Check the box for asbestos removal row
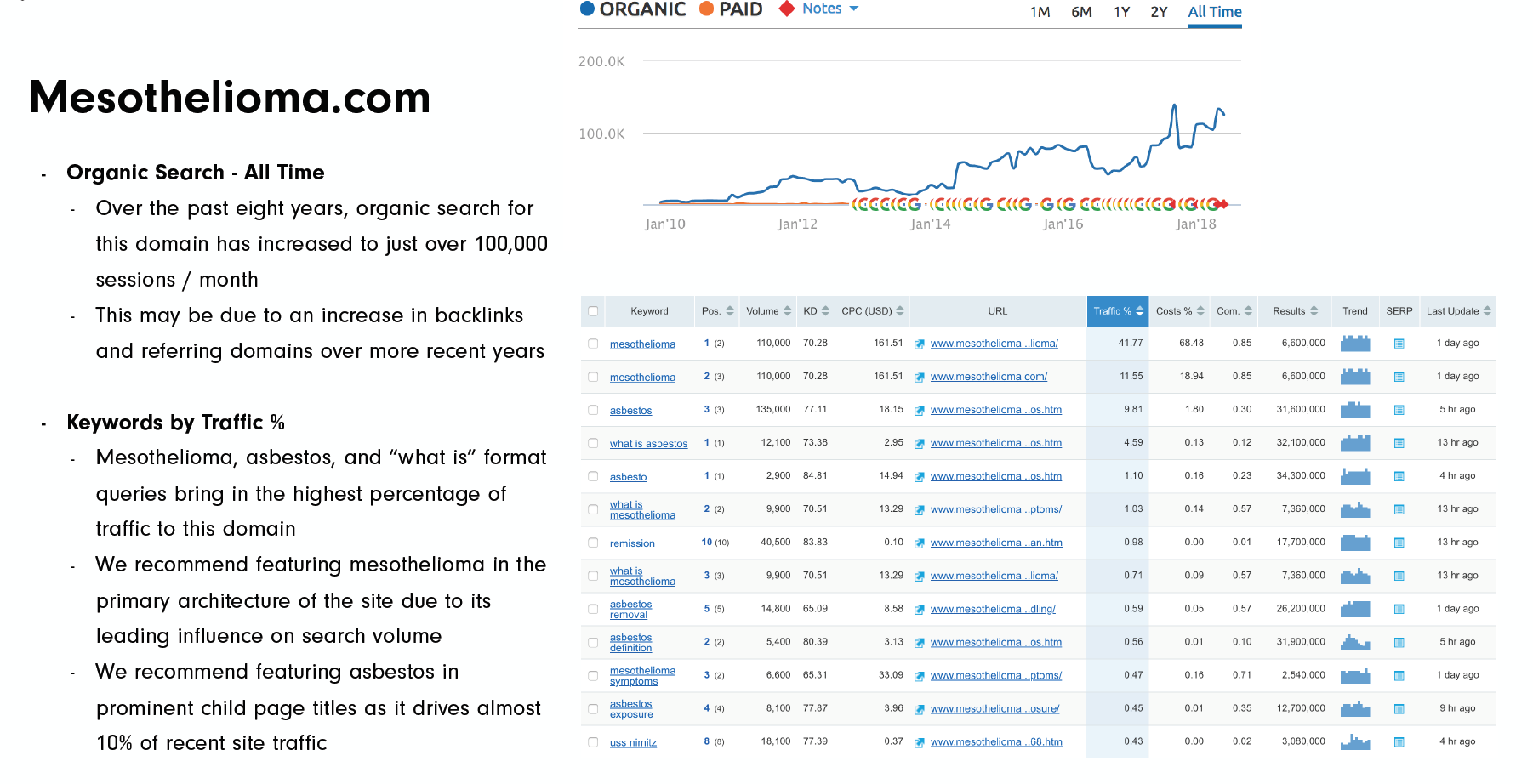Image resolution: width=1533 pixels, height=784 pixels. [x=593, y=609]
